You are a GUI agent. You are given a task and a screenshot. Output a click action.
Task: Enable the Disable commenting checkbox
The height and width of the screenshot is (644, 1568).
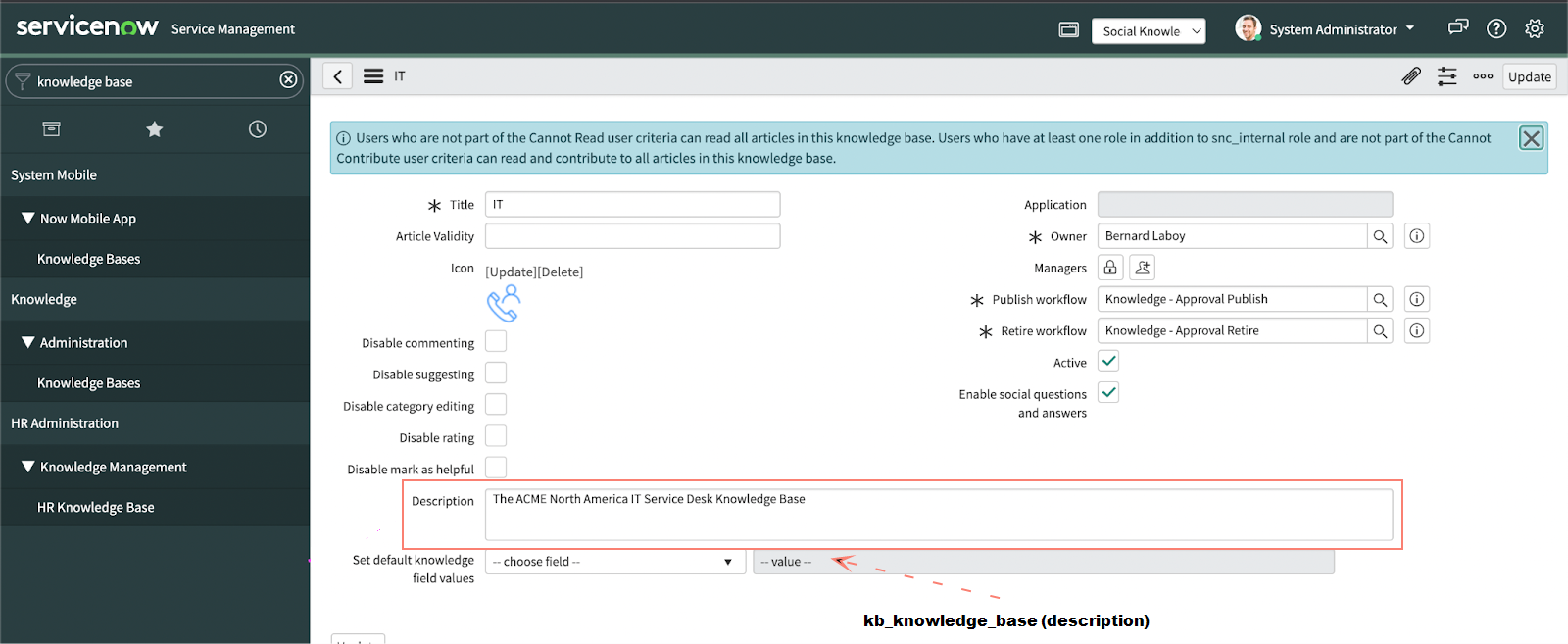click(496, 342)
